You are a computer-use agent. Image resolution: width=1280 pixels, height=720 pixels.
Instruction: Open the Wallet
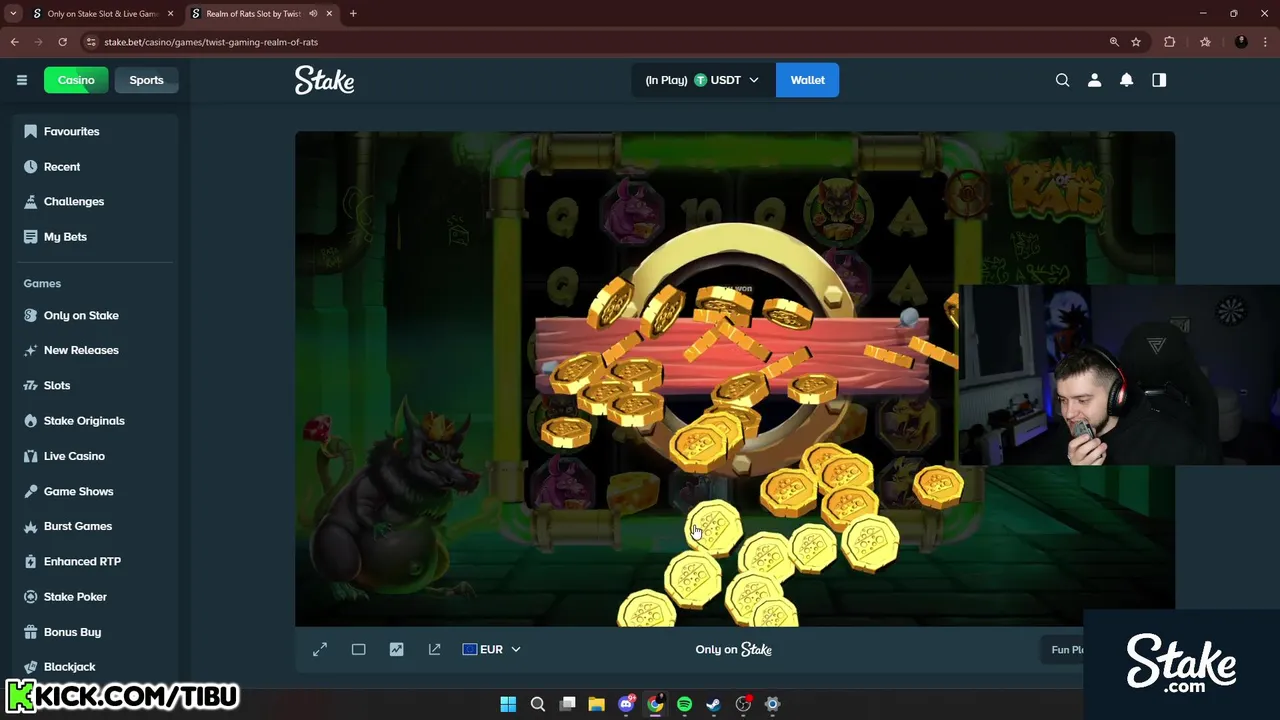pos(807,80)
